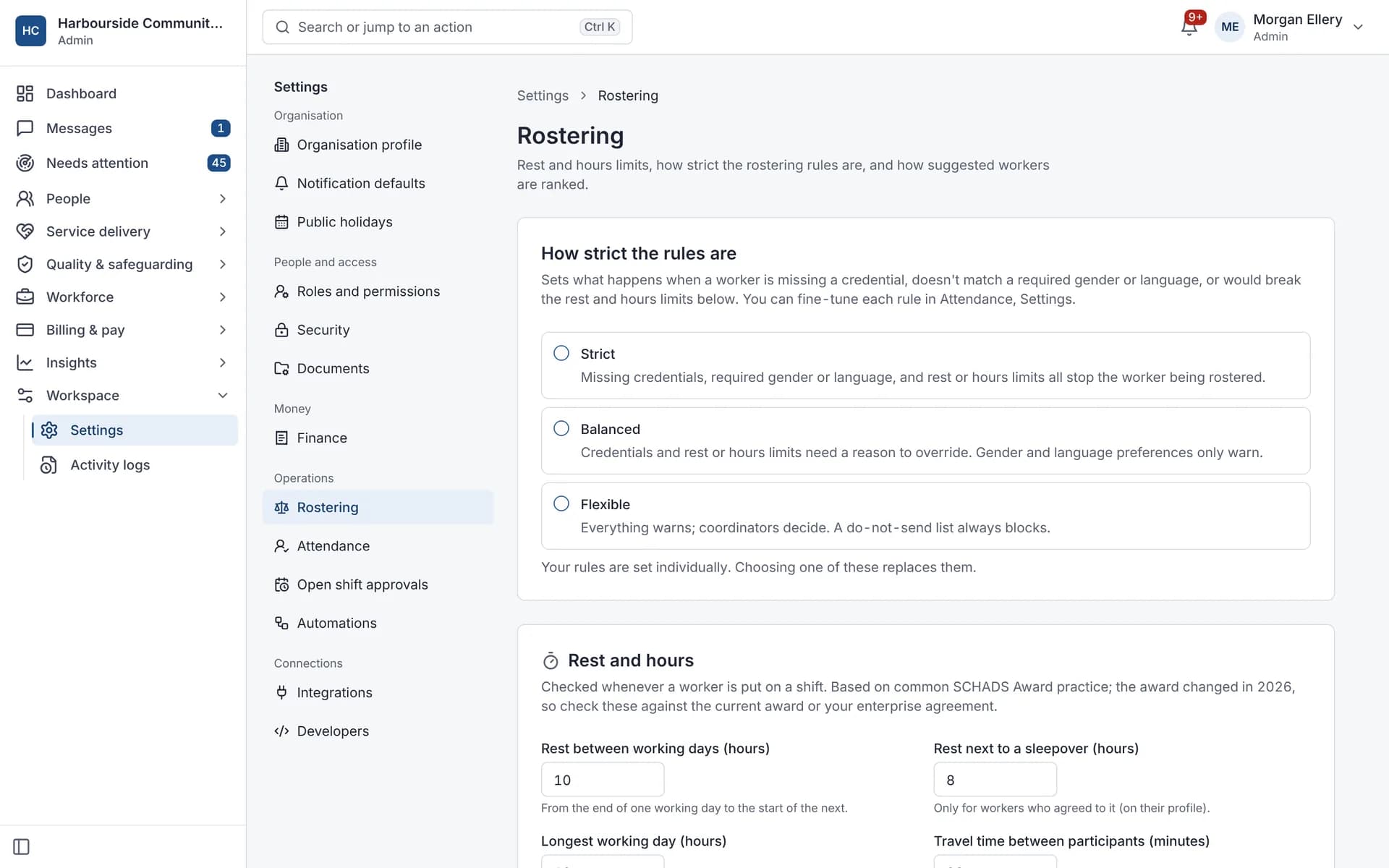Expand the Quality & safeguarding chevron

click(x=223, y=264)
